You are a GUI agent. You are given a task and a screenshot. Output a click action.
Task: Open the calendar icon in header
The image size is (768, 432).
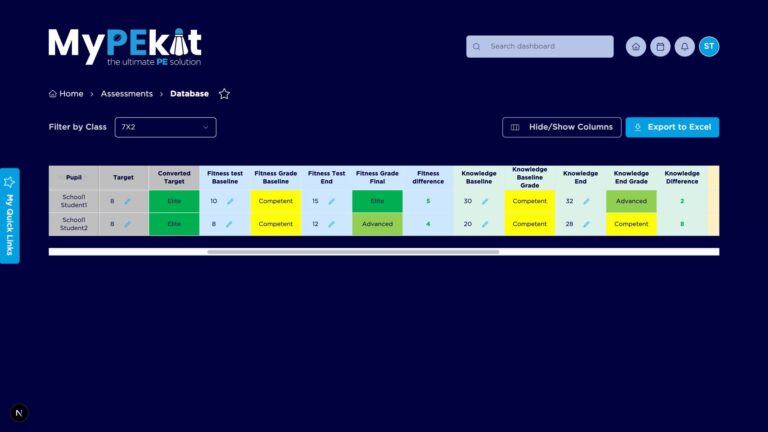[x=660, y=47]
